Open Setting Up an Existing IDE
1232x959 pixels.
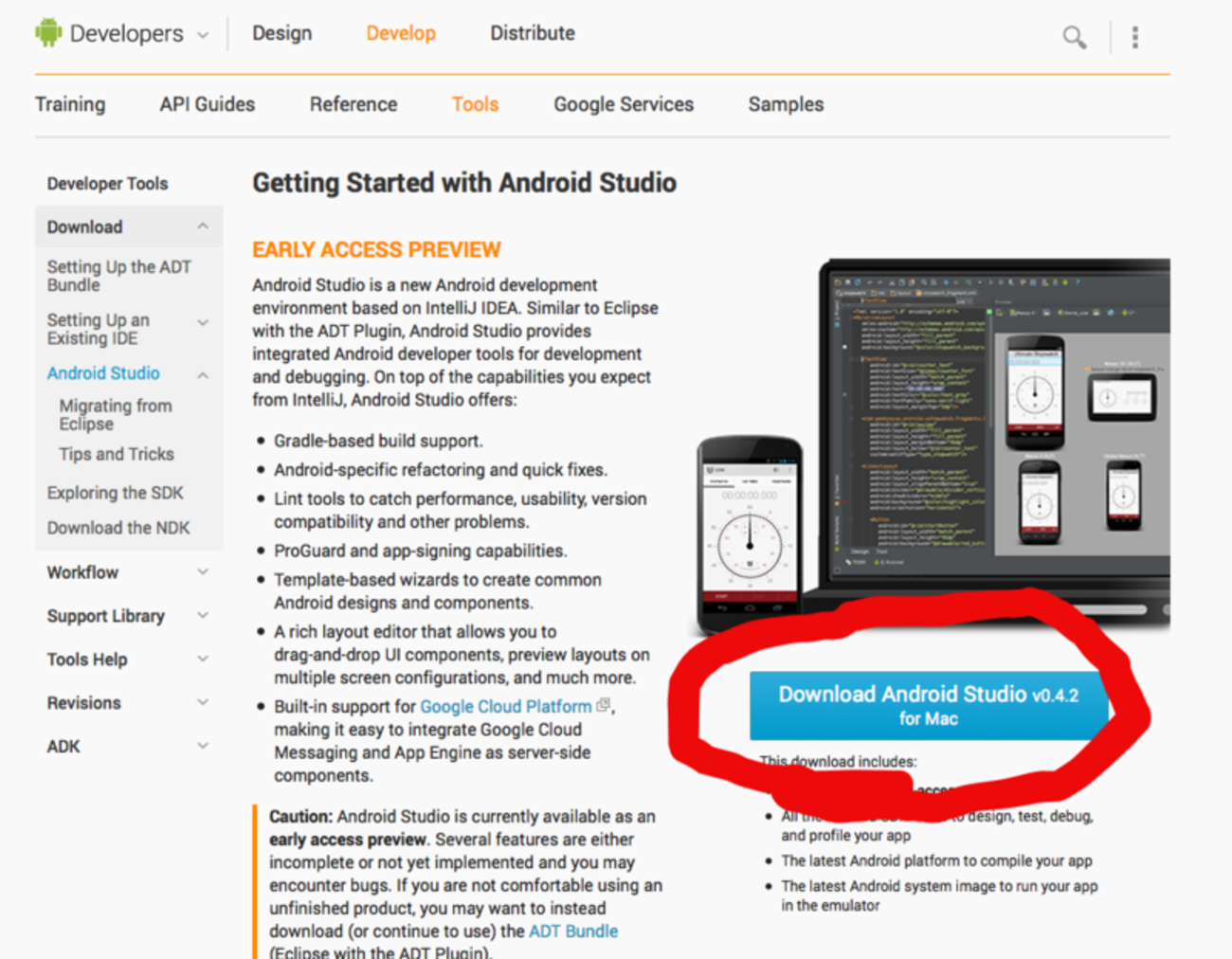coord(99,329)
